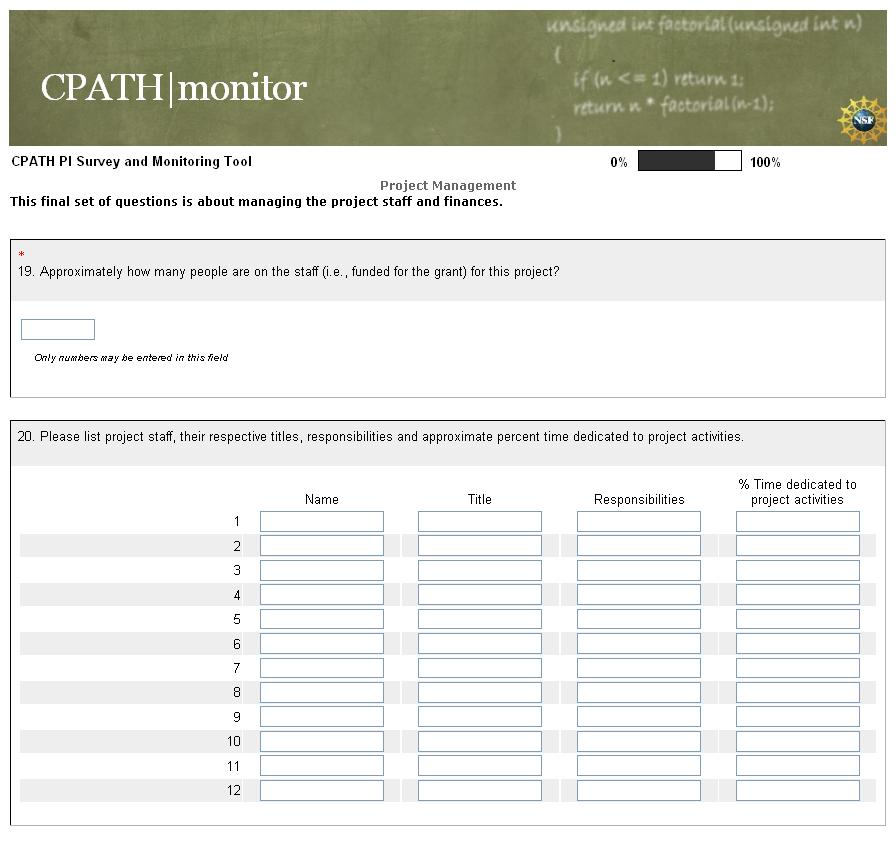Click the % Time field in row 1
Screen dimensions: 896x841
pos(798,522)
